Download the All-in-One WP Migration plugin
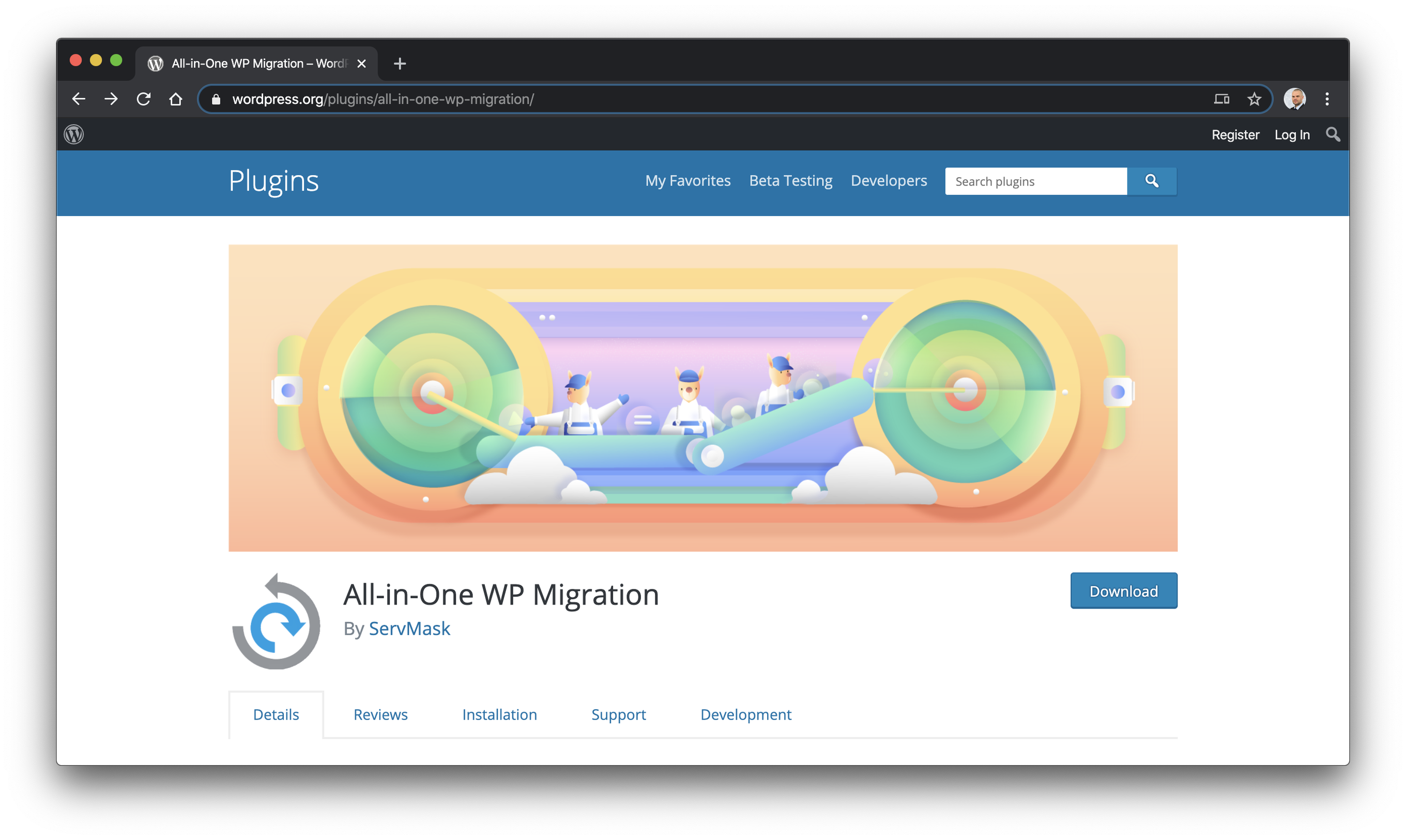The width and height of the screenshot is (1406, 840). [1123, 591]
